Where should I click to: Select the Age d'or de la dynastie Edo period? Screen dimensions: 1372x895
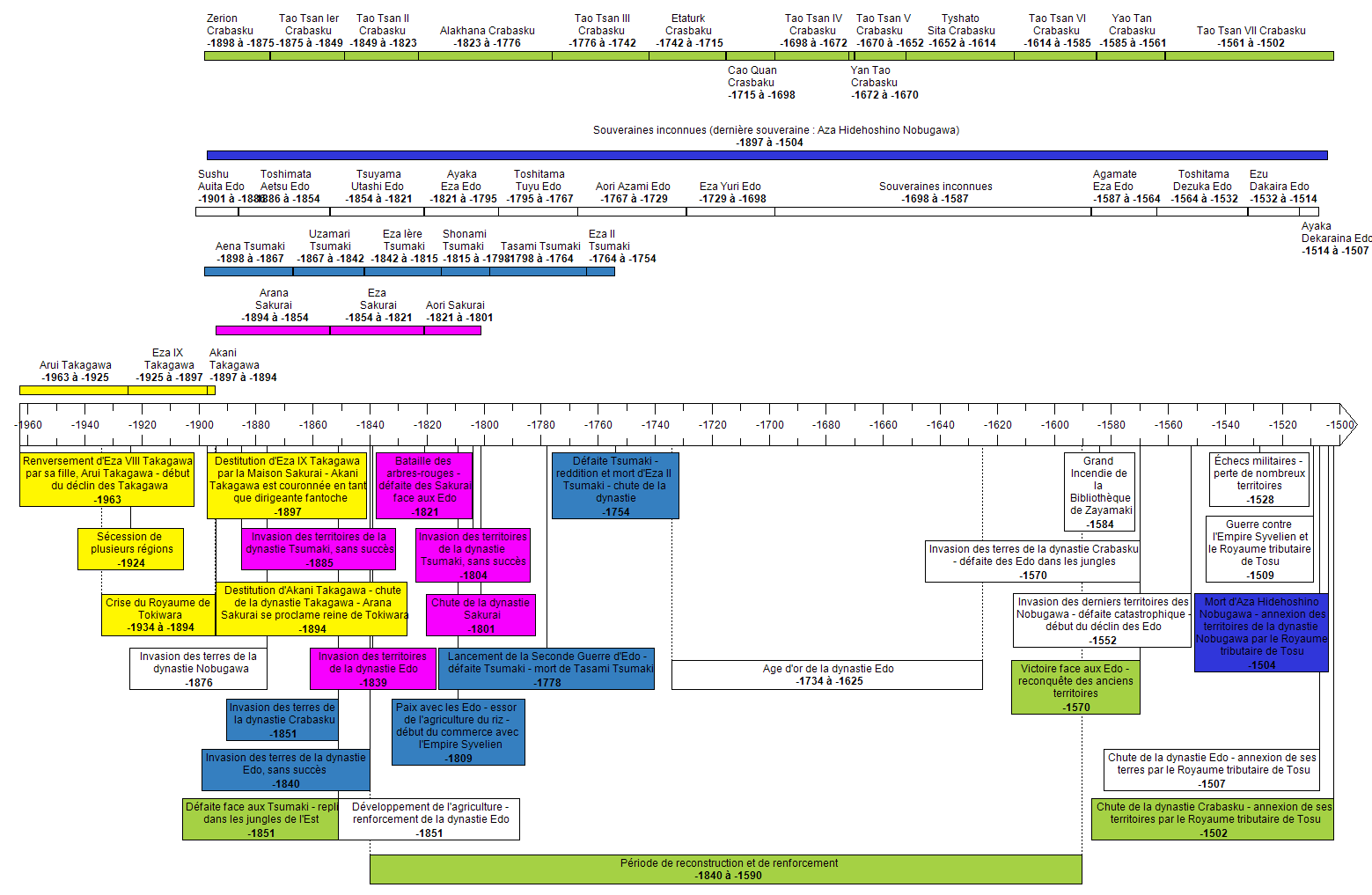(827, 675)
